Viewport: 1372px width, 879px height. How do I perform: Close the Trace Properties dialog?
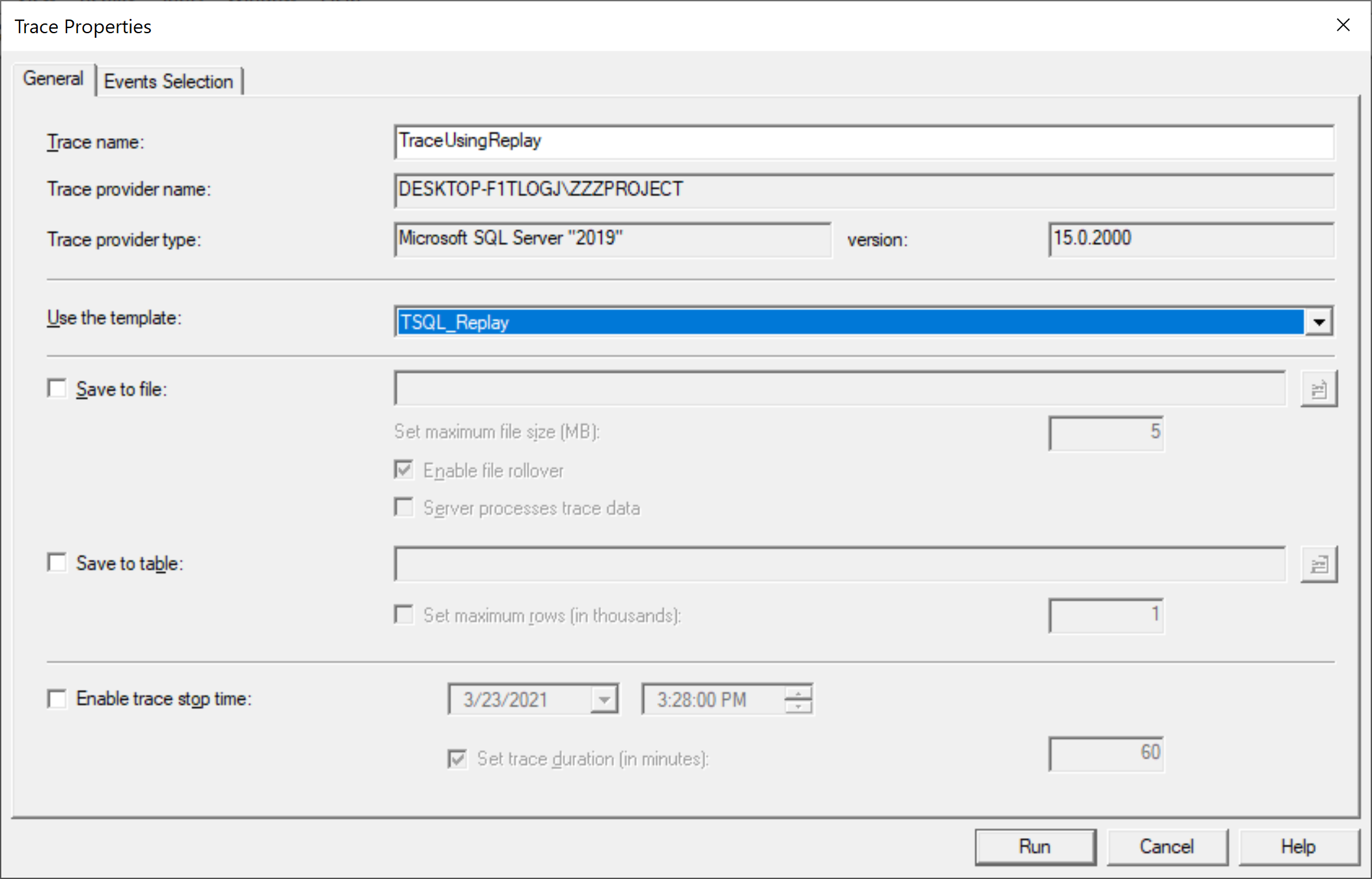pyautogui.click(x=1343, y=25)
